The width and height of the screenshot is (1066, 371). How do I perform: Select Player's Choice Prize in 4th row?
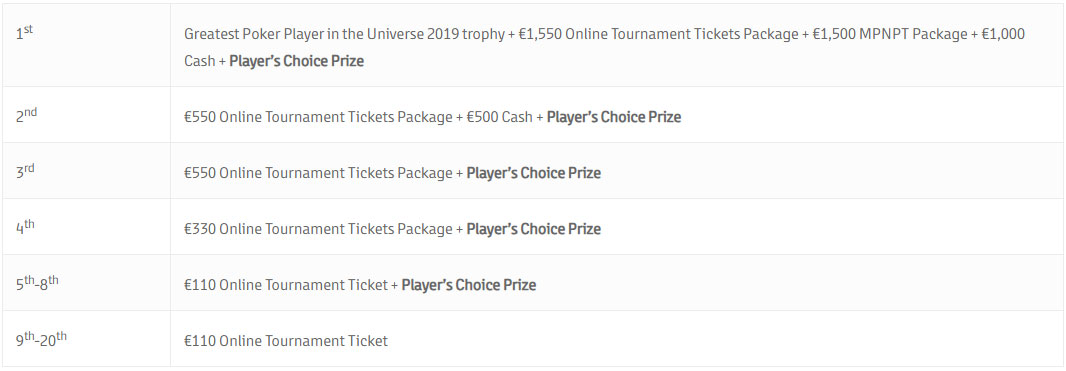[x=534, y=229]
